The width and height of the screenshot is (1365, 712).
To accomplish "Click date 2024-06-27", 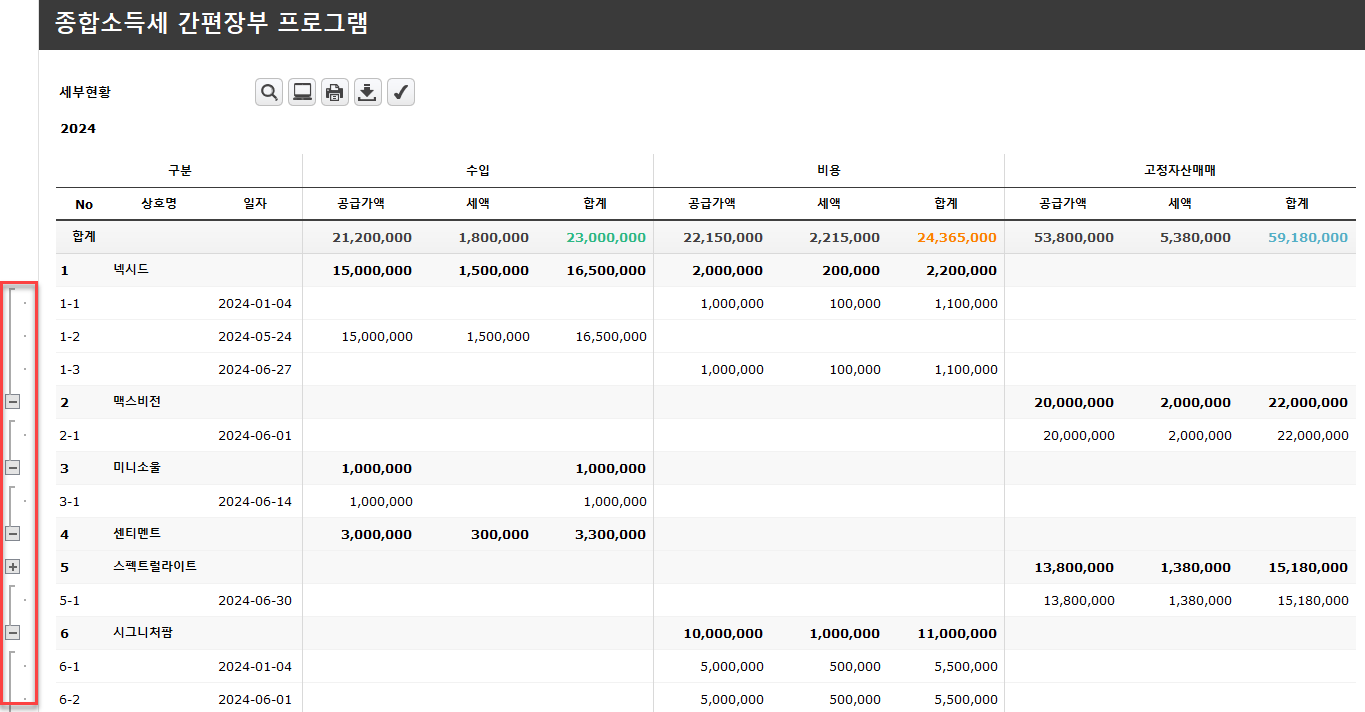I will (255, 369).
